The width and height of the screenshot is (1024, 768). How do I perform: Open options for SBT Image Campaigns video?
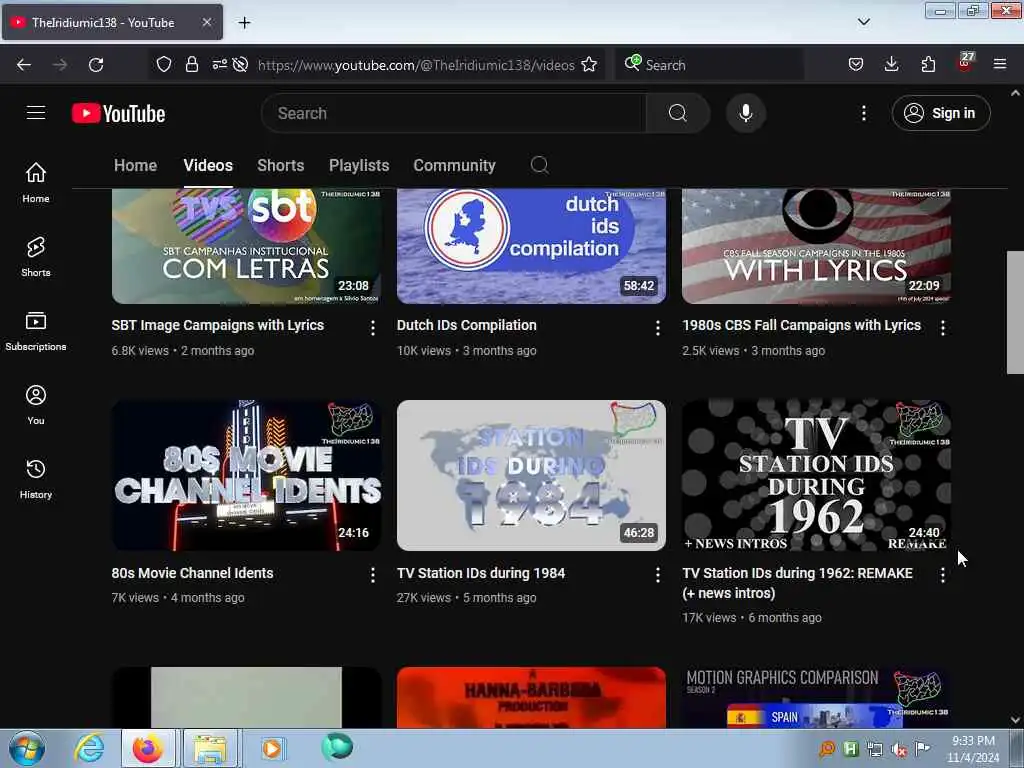coord(372,328)
